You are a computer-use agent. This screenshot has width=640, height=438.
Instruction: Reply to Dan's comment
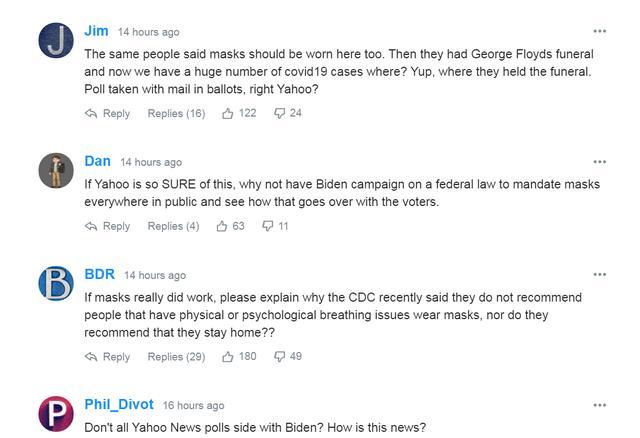(x=108, y=227)
